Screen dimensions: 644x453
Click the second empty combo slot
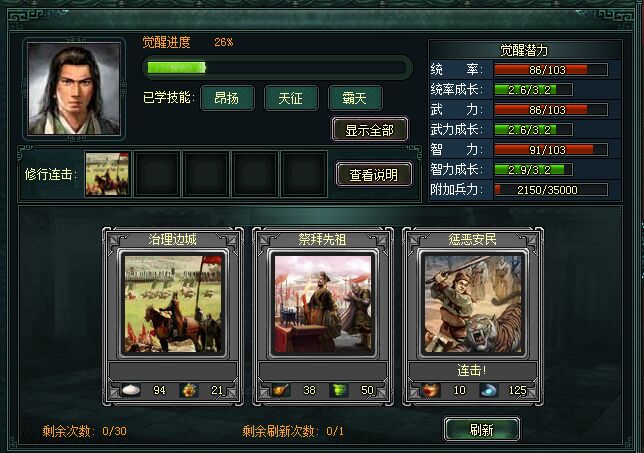157,174
